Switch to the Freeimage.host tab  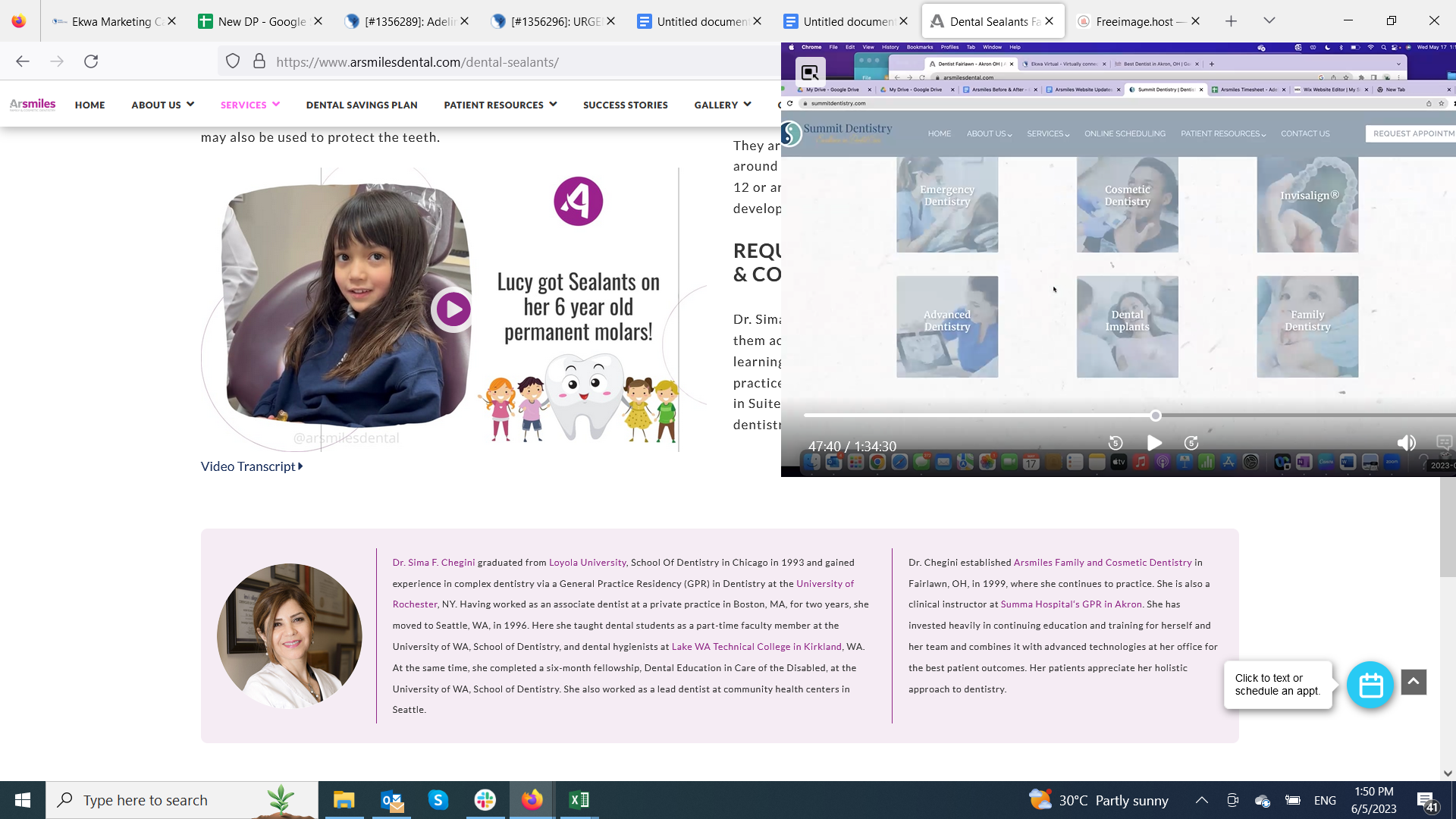point(1134,21)
